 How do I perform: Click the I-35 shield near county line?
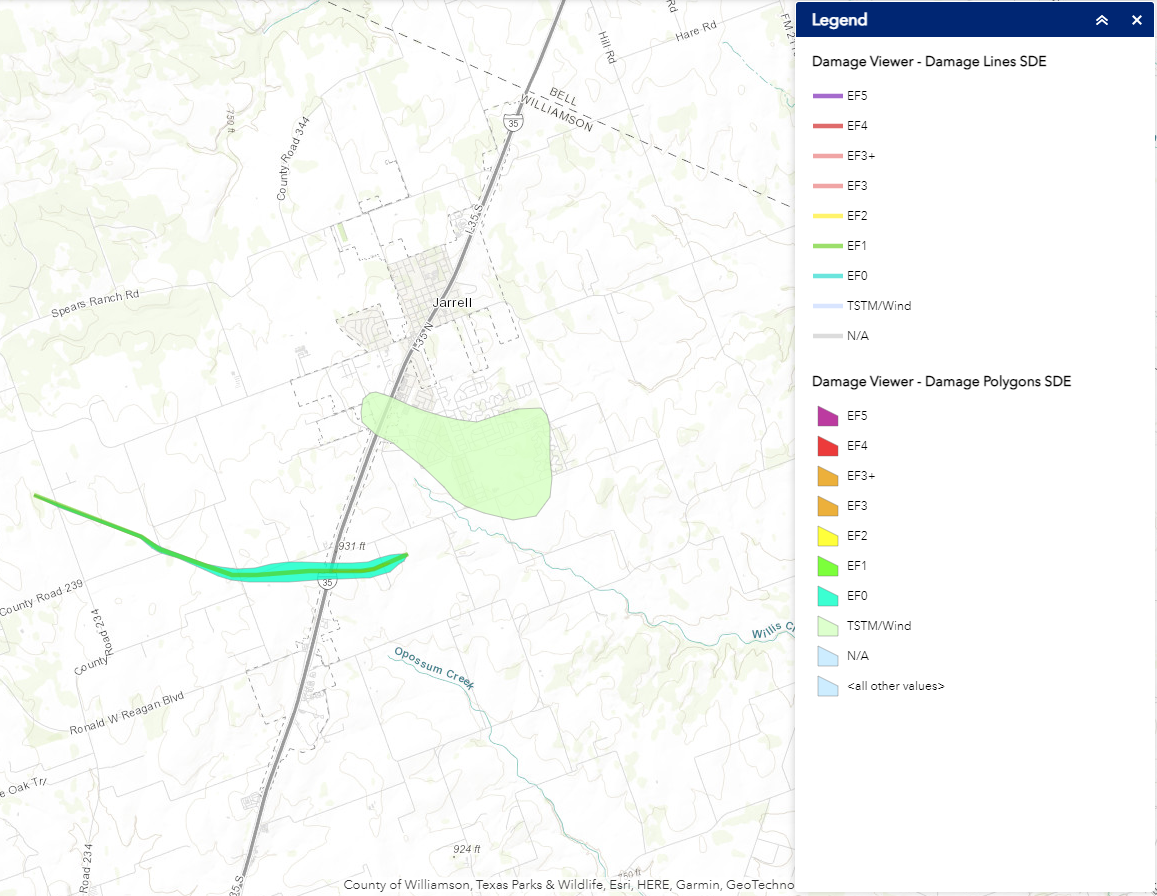point(514,123)
